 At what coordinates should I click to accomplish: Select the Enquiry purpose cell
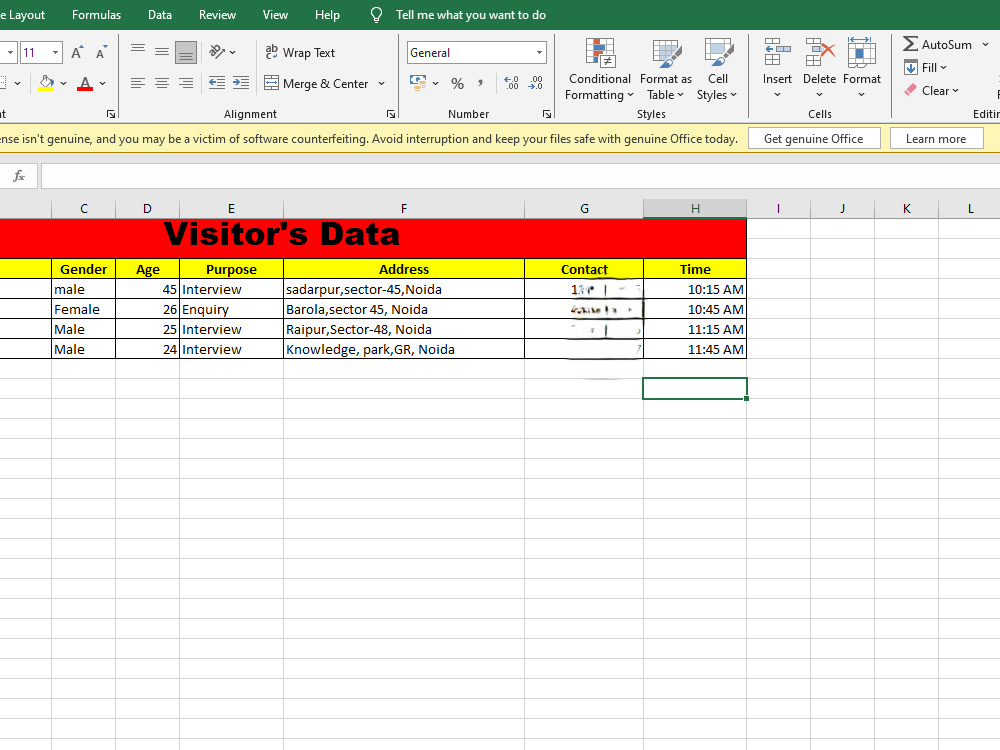pos(232,309)
